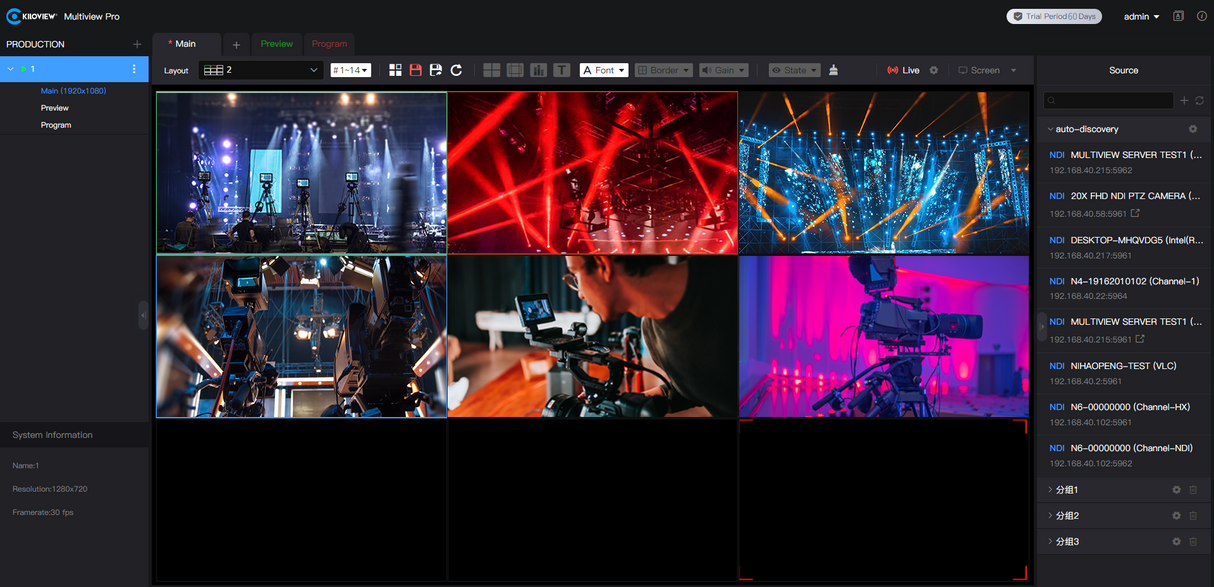Click the Source search input field
Viewport: 1214px width, 587px height.
click(1108, 101)
